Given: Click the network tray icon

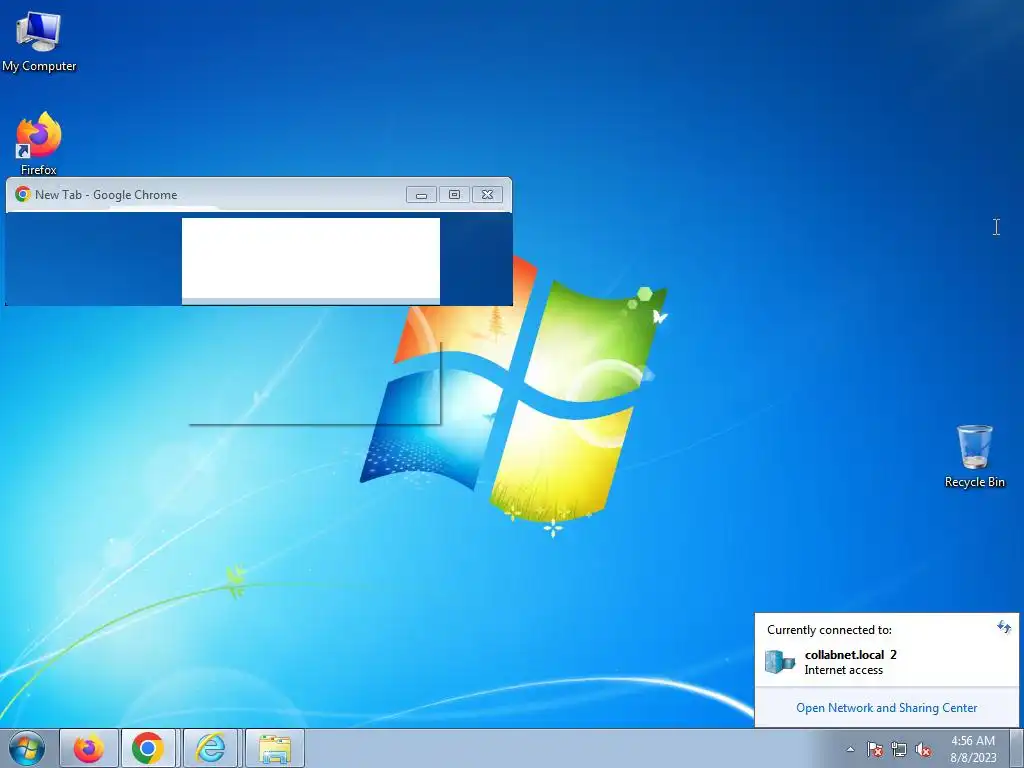Looking at the screenshot, I should coord(899,749).
